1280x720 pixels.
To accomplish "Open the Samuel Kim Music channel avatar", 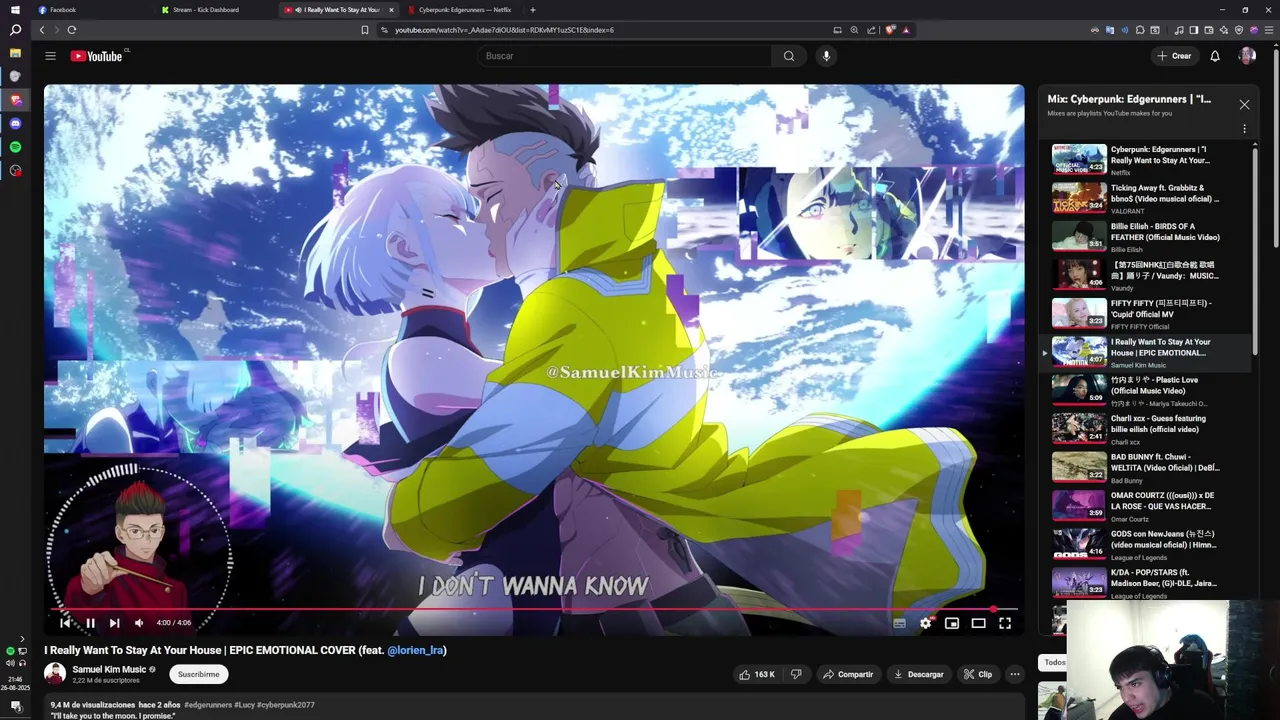I will tap(55, 674).
